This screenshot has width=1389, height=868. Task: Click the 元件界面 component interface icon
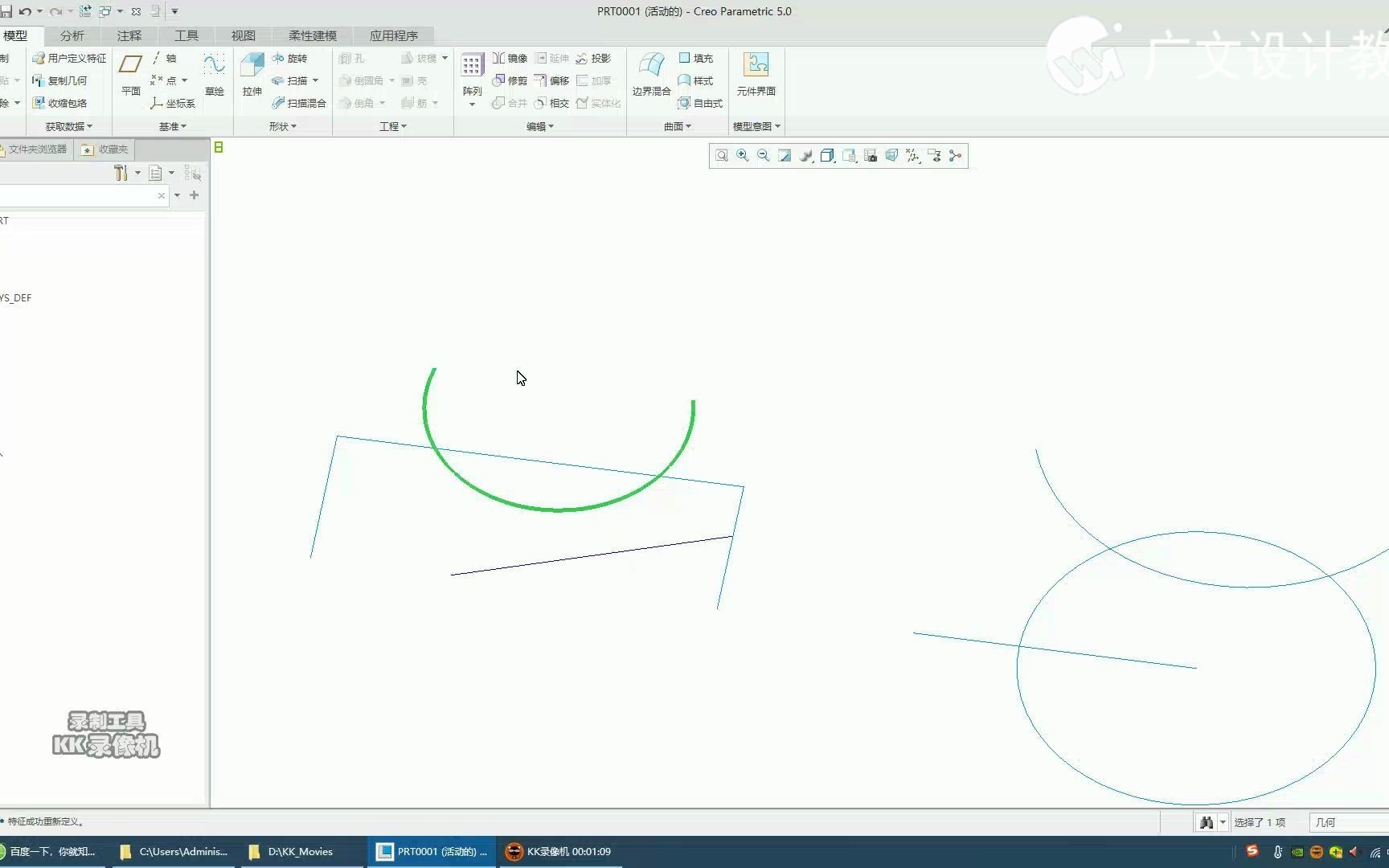756,73
